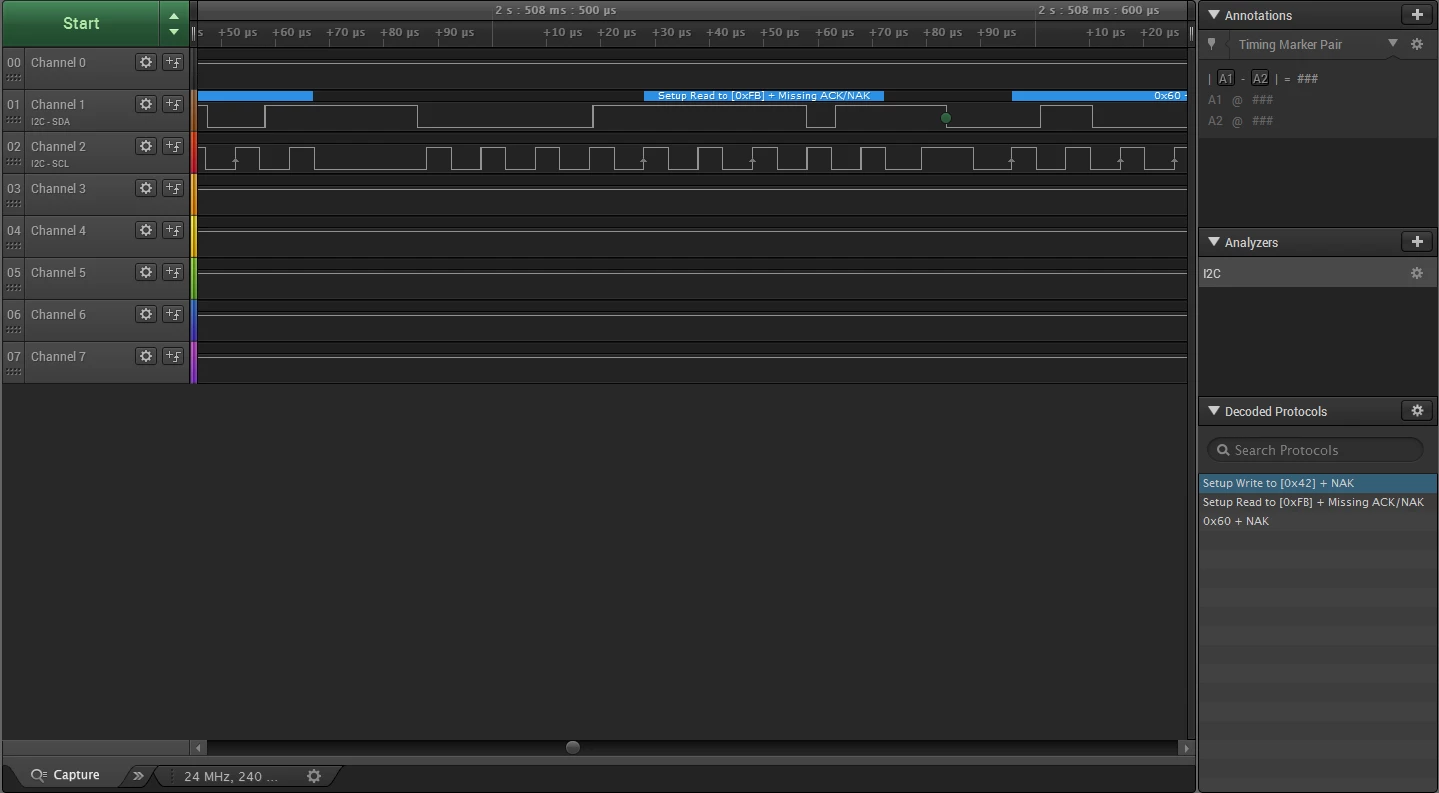This screenshot has height=793, width=1439.
Task: Select 'Setup Read to [0xFB] + Missing ACK/NAK' row
Action: [x=1318, y=502]
